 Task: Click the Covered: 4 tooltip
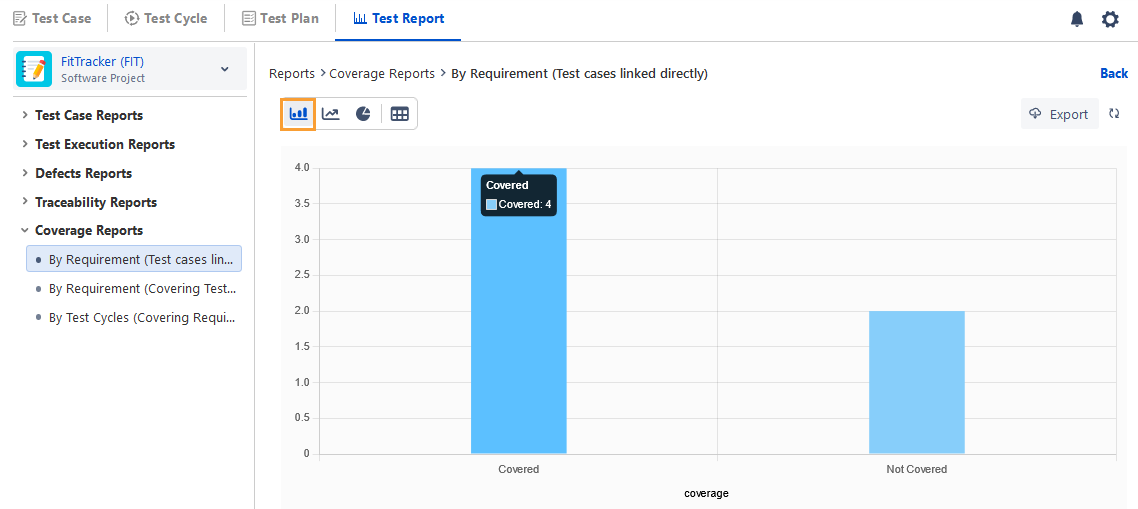tap(518, 195)
